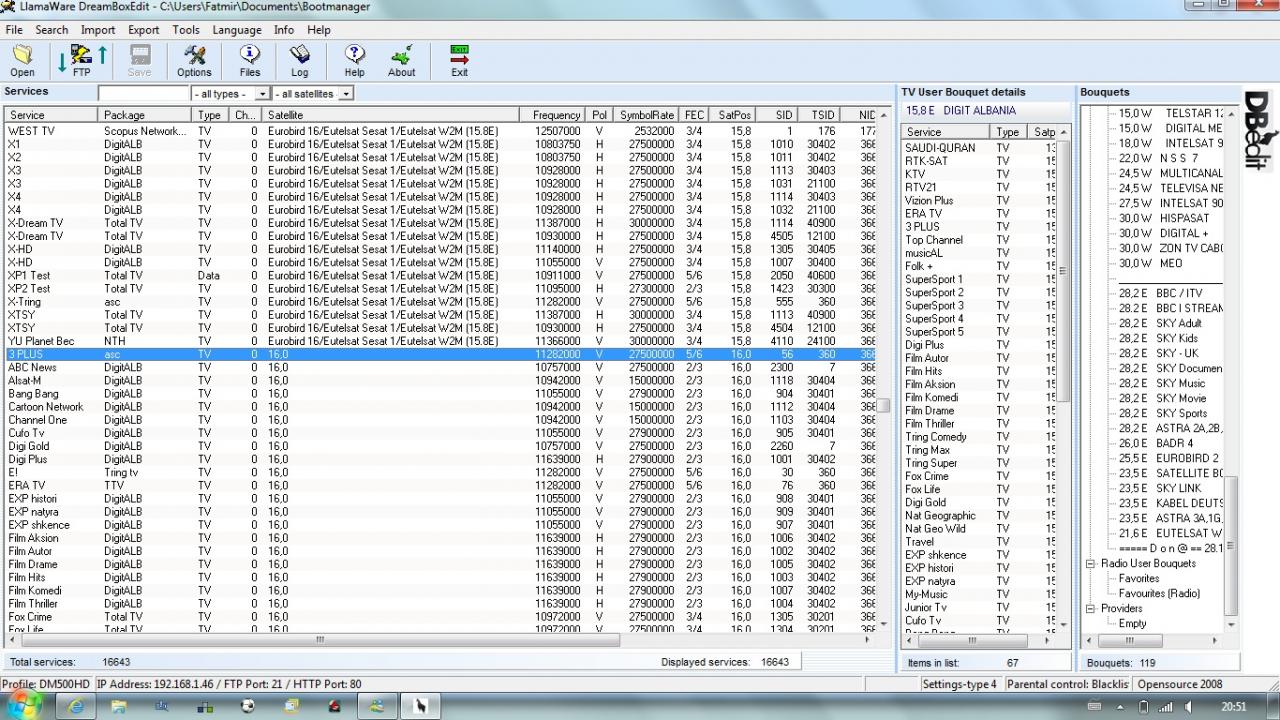Collapse the Providers tree node
The width and height of the screenshot is (1280, 720).
click(x=1091, y=608)
